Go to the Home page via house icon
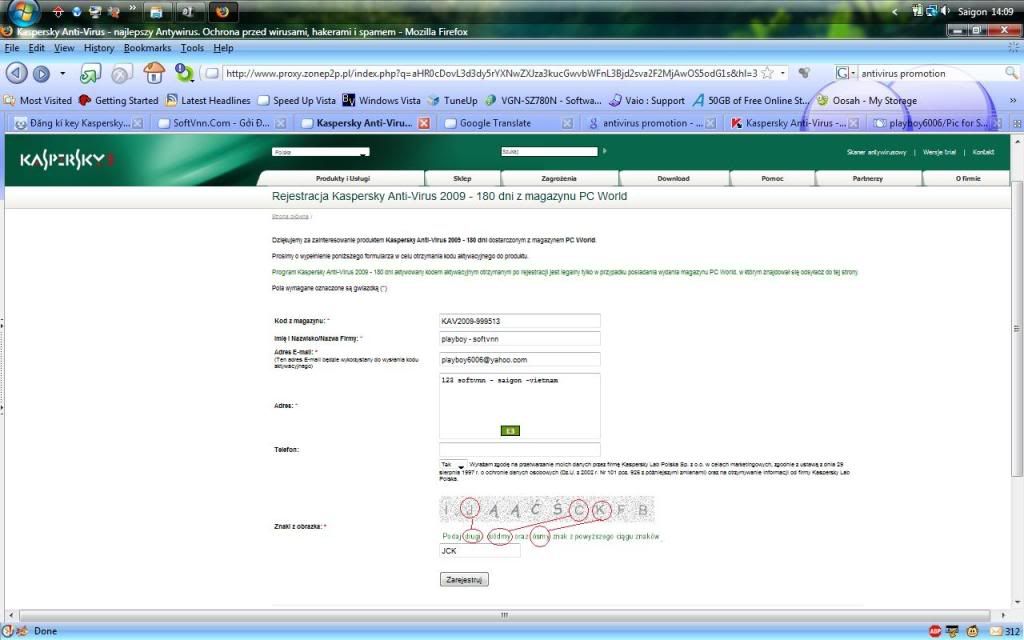This screenshot has width=1024, height=640. 154,72
